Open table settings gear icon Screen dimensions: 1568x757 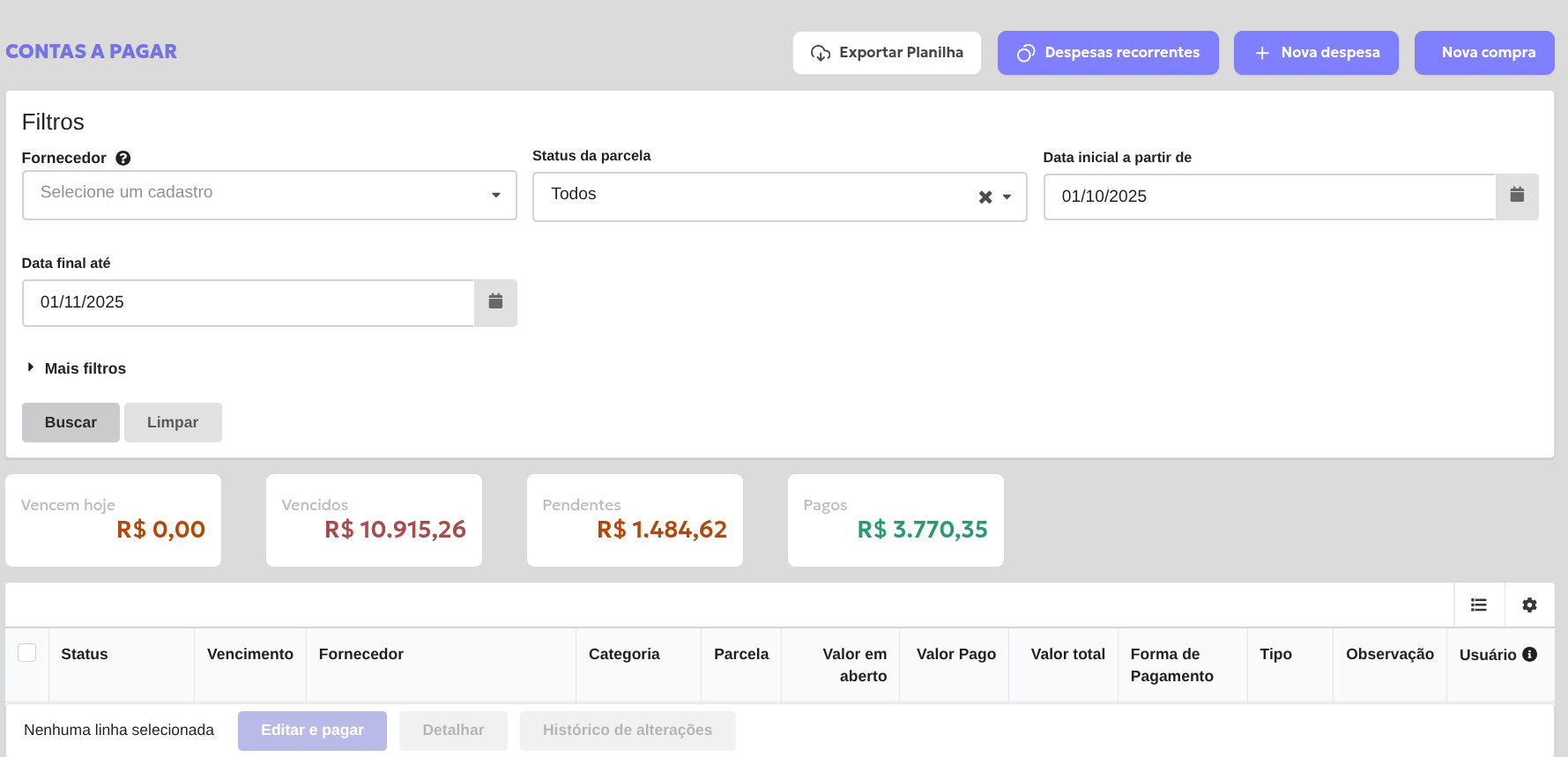pyautogui.click(x=1529, y=605)
